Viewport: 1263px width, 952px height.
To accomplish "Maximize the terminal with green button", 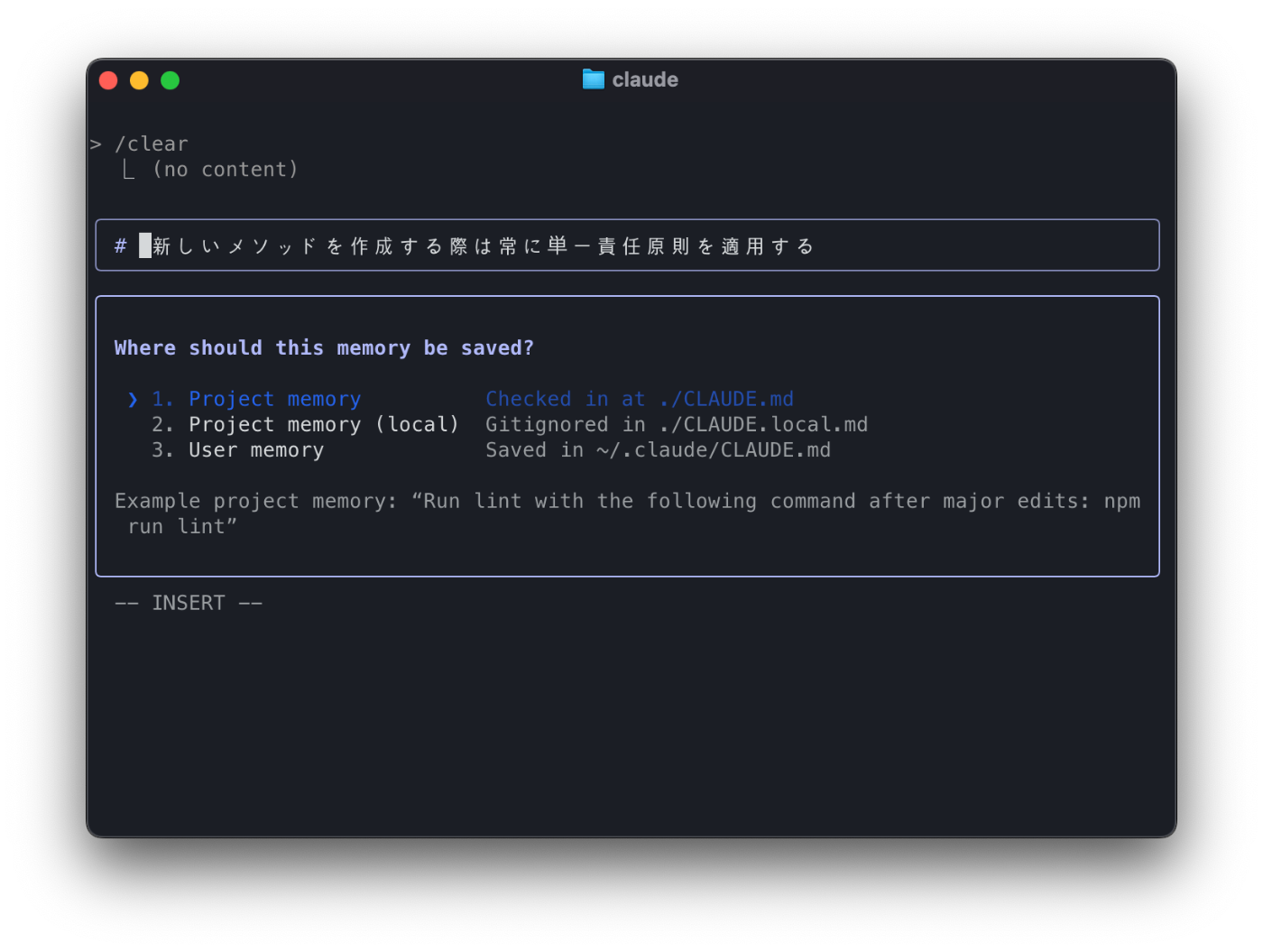I will tap(170, 80).
